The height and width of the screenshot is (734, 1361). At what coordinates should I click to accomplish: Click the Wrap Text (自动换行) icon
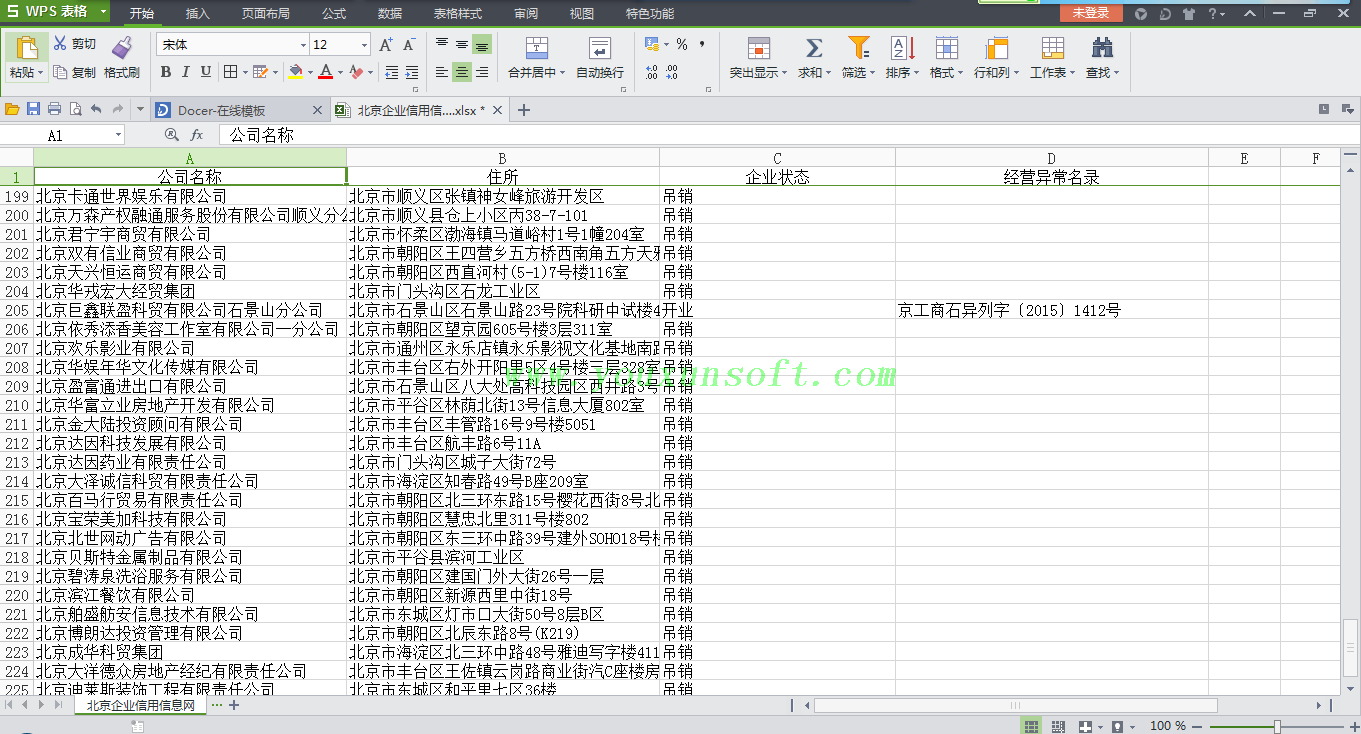click(x=599, y=48)
